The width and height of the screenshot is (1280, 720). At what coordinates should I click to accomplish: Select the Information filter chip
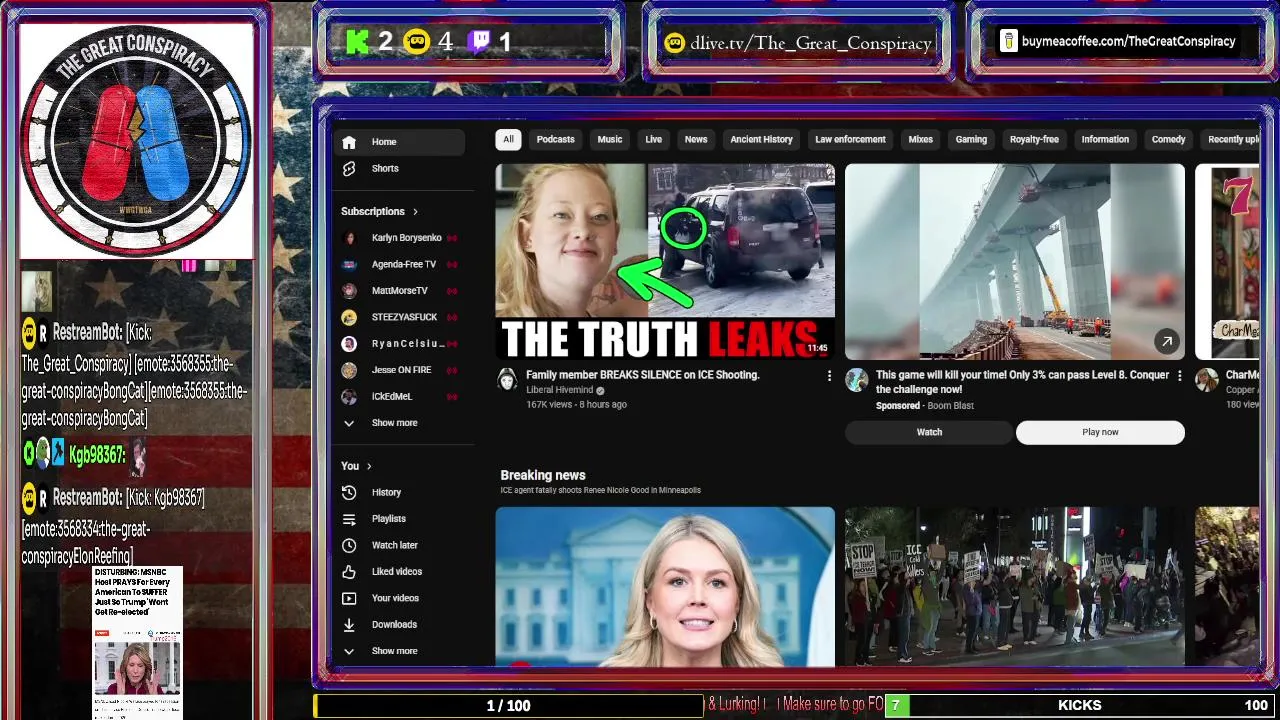click(x=1105, y=140)
